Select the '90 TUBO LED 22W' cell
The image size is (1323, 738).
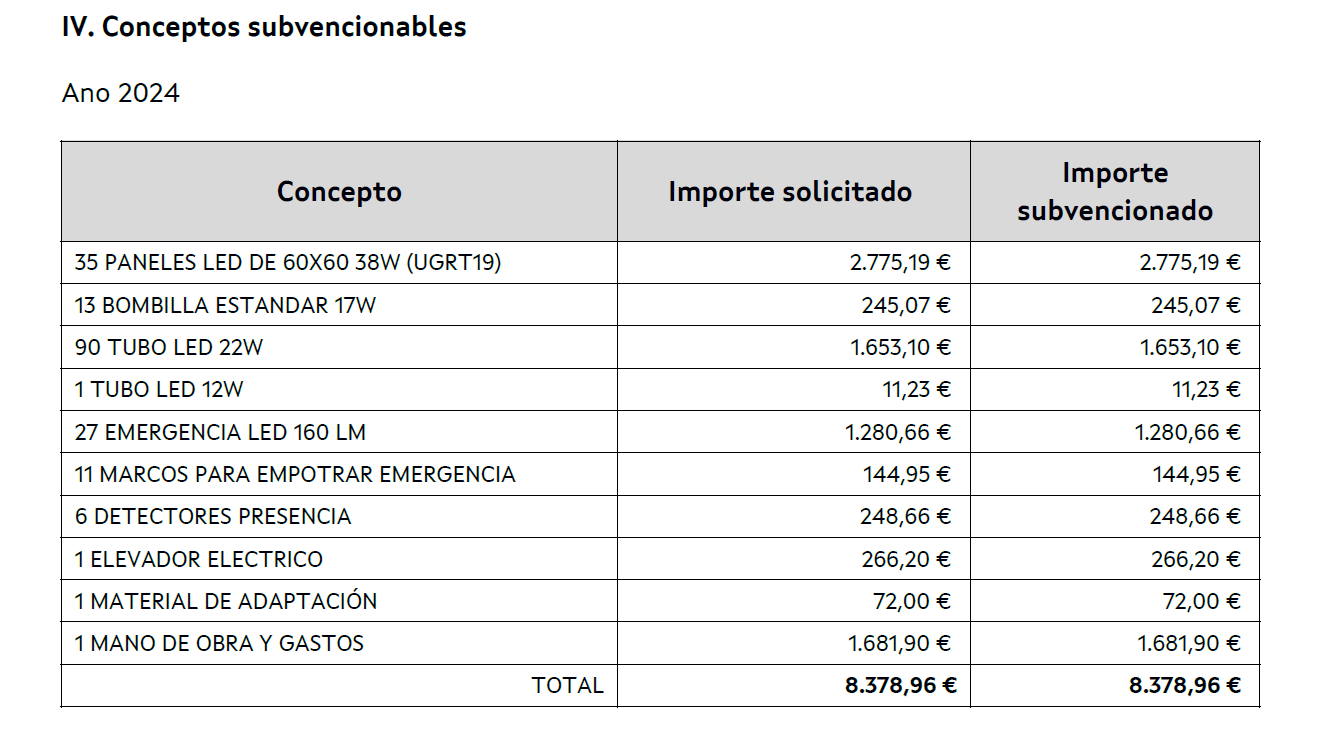pyautogui.click(x=169, y=348)
